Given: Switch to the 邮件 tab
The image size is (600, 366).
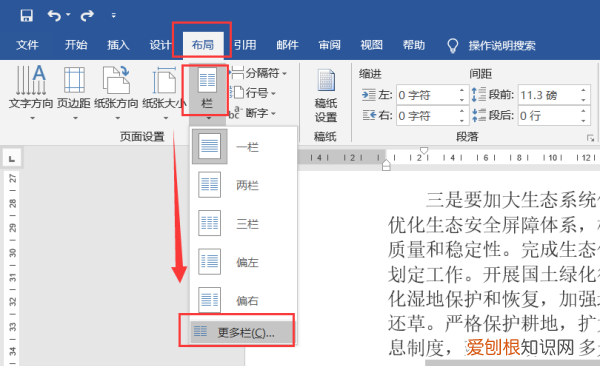Looking at the screenshot, I should [287, 45].
